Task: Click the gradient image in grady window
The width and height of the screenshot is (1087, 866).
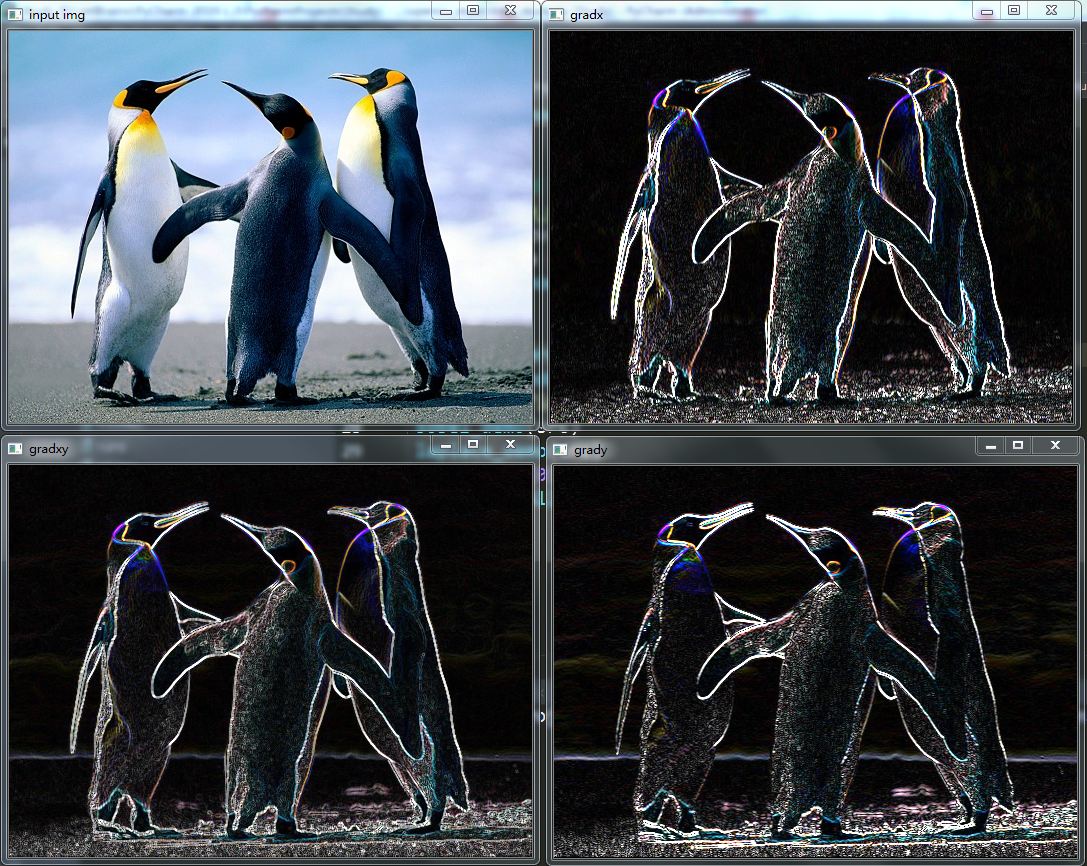Action: click(x=815, y=662)
